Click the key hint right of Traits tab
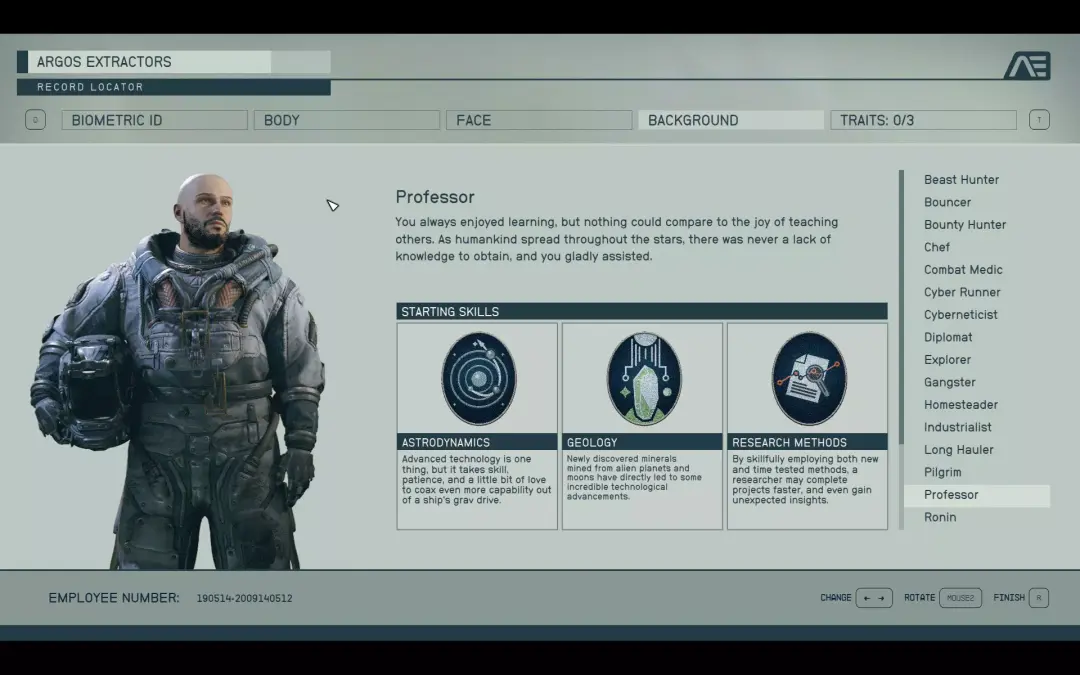The image size is (1080, 675). tap(1039, 120)
